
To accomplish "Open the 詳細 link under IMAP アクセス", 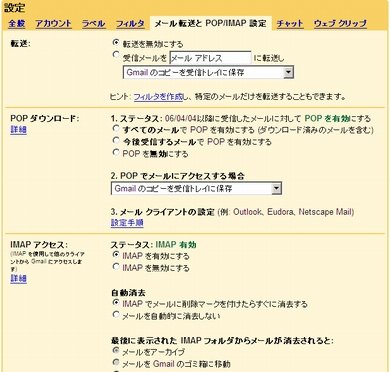I will 18,278.
